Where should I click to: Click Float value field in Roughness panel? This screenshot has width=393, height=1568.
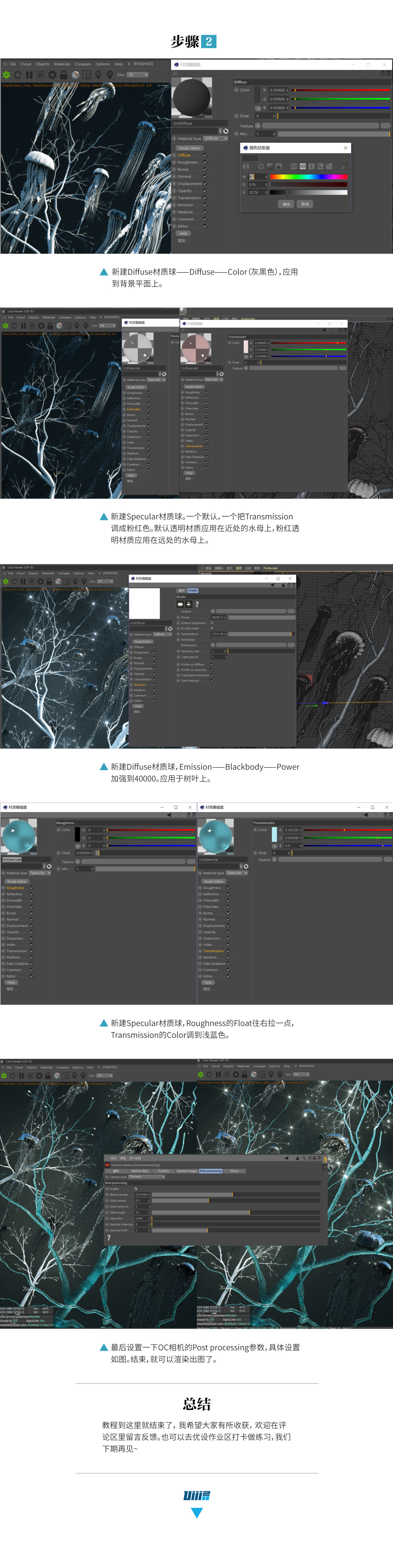pos(84,853)
